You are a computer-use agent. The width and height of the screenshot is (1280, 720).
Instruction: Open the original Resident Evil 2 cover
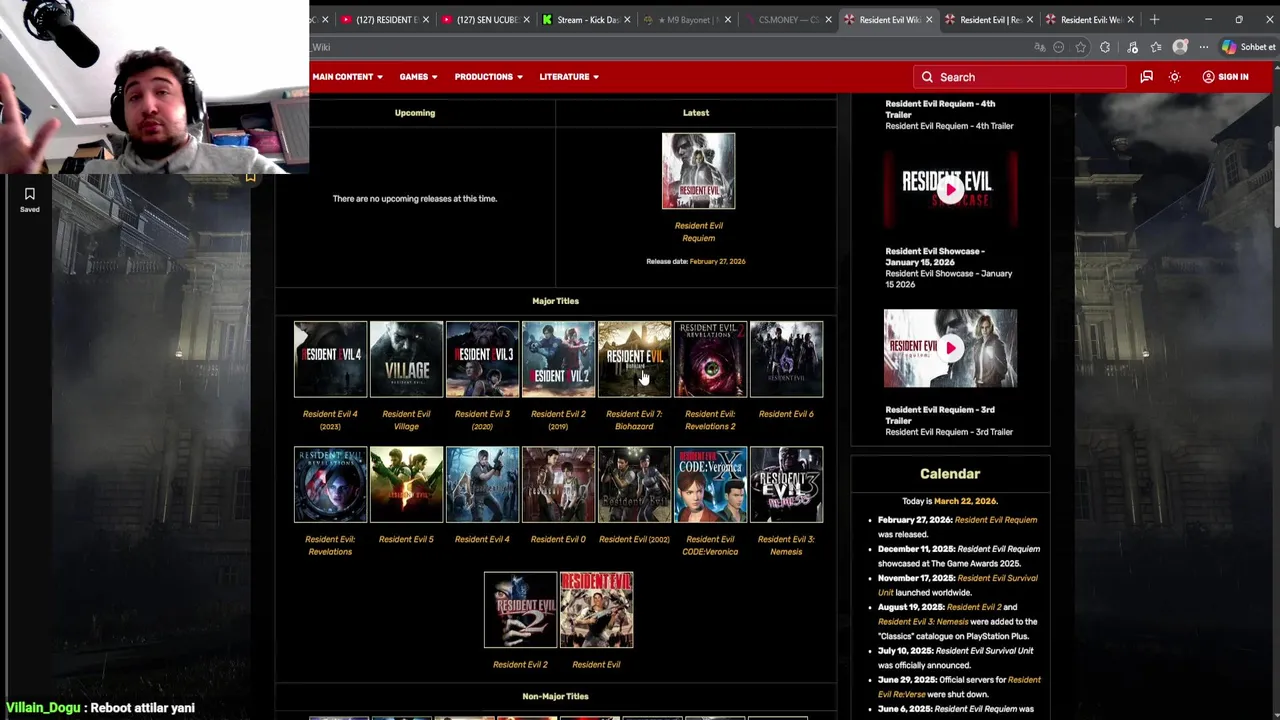click(520, 610)
